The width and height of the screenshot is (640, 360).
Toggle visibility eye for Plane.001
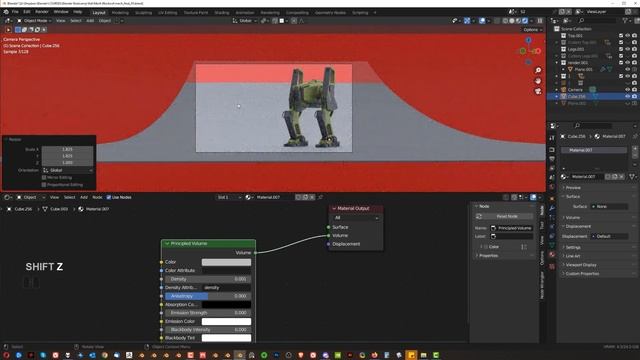tap(628, 69)
